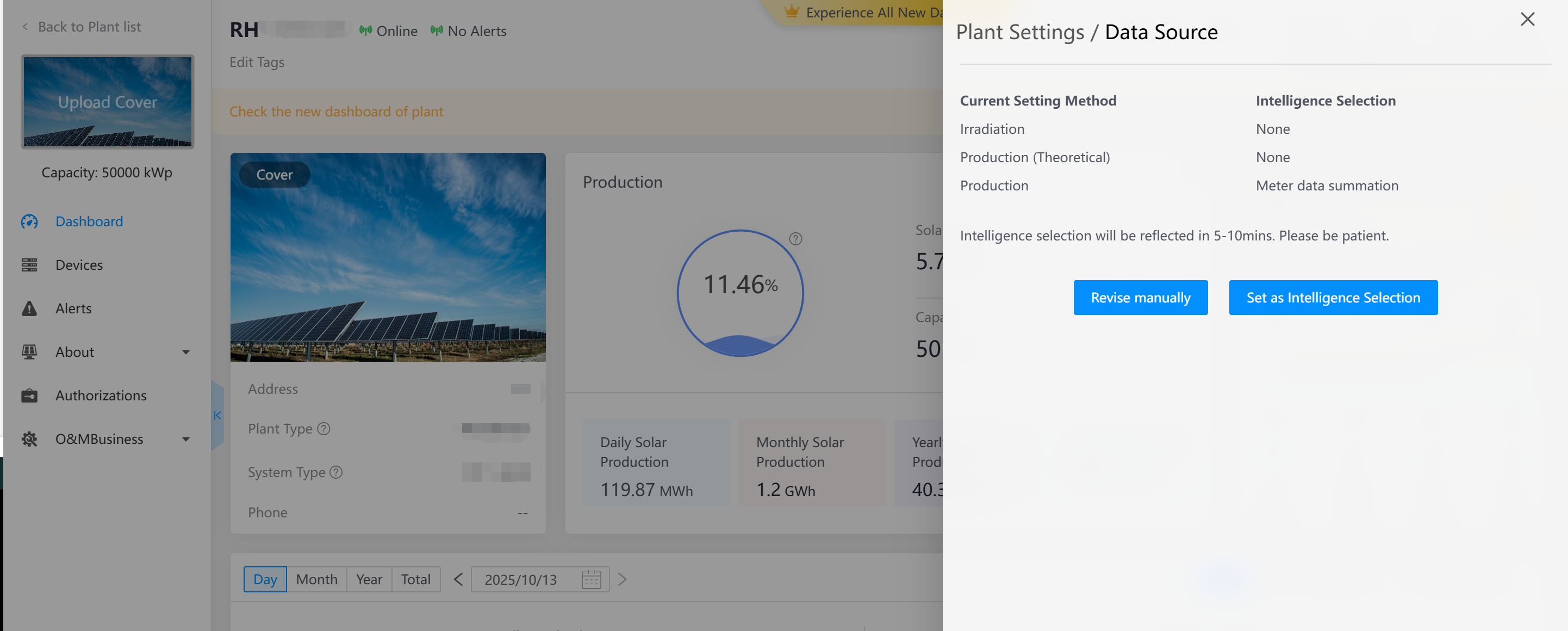Switch to the Month tab
Image resolution: width=1568 pixels, height=631 pixels.
tap(316, 579)
